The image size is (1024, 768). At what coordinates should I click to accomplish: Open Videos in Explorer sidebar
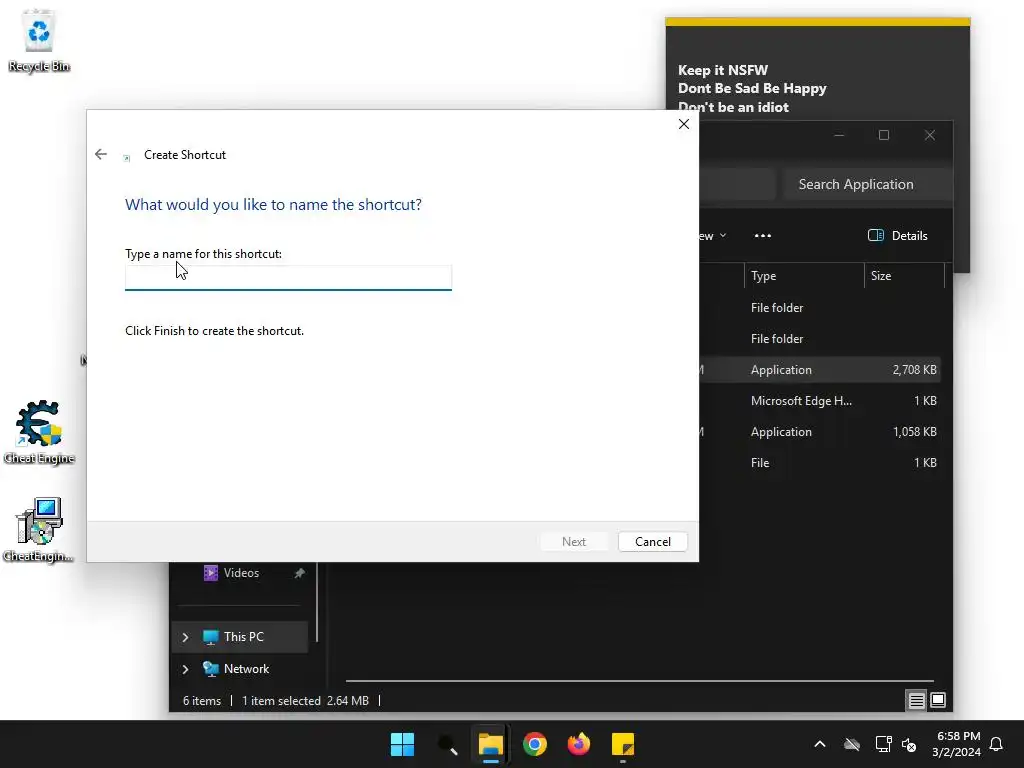(x=241, y=573)
